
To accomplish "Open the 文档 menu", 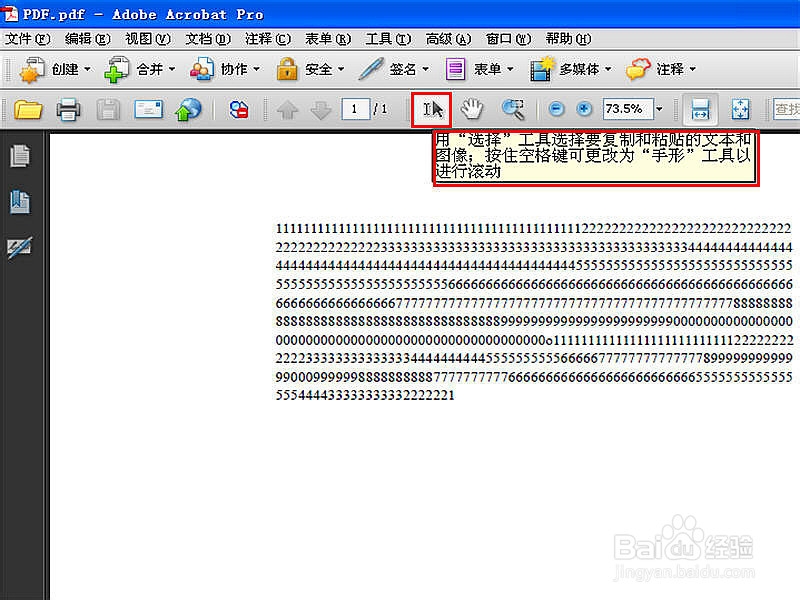I will click(x=208, y=39).
